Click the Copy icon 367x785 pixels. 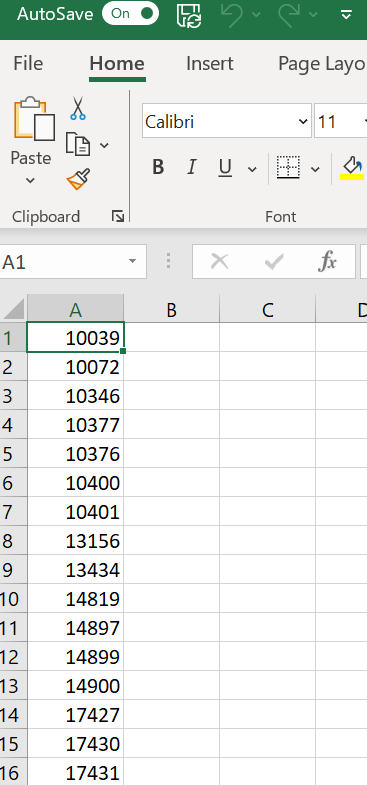click(78, 145)
